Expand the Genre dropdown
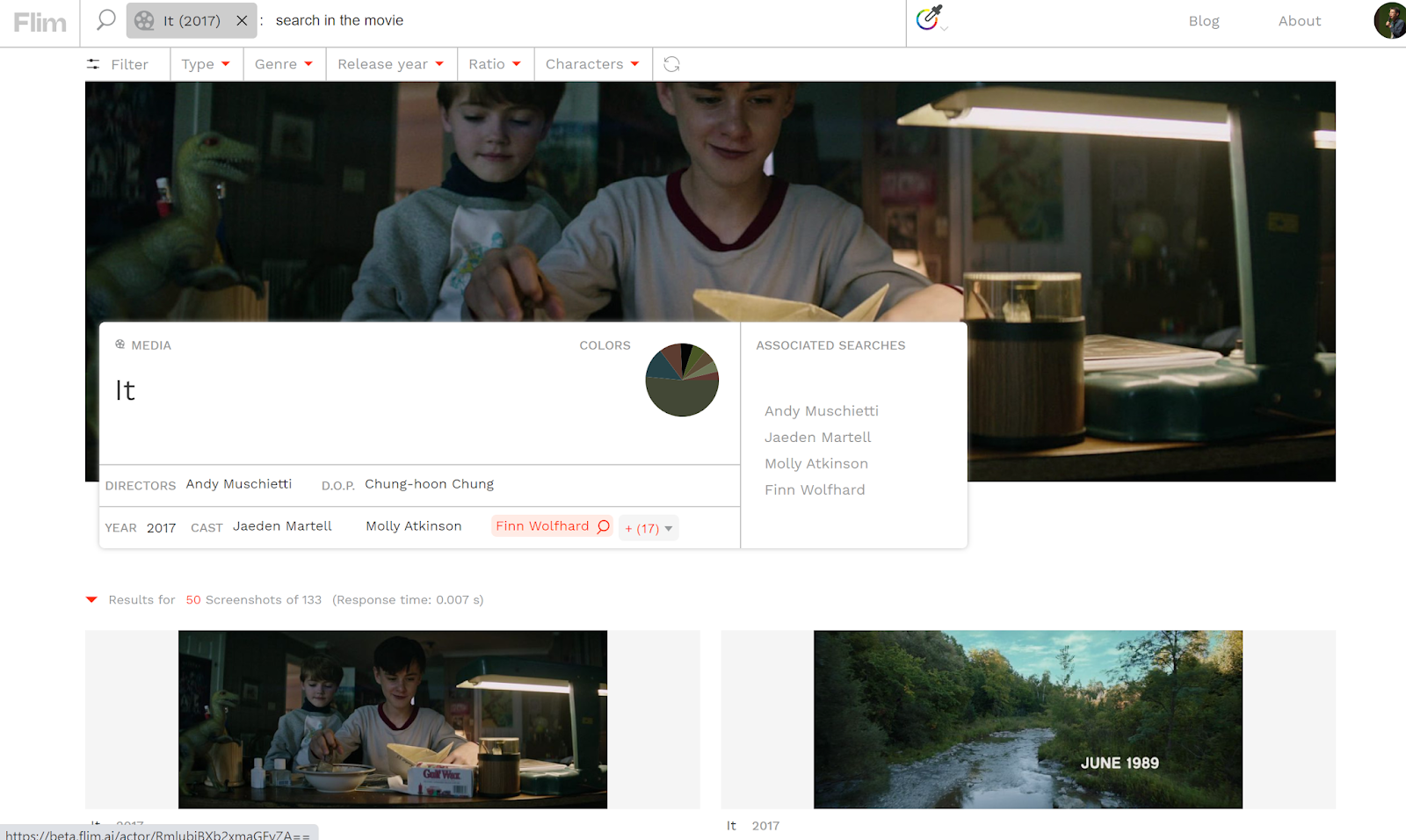Screen dimensions: 1406x840 coord(284,64)
